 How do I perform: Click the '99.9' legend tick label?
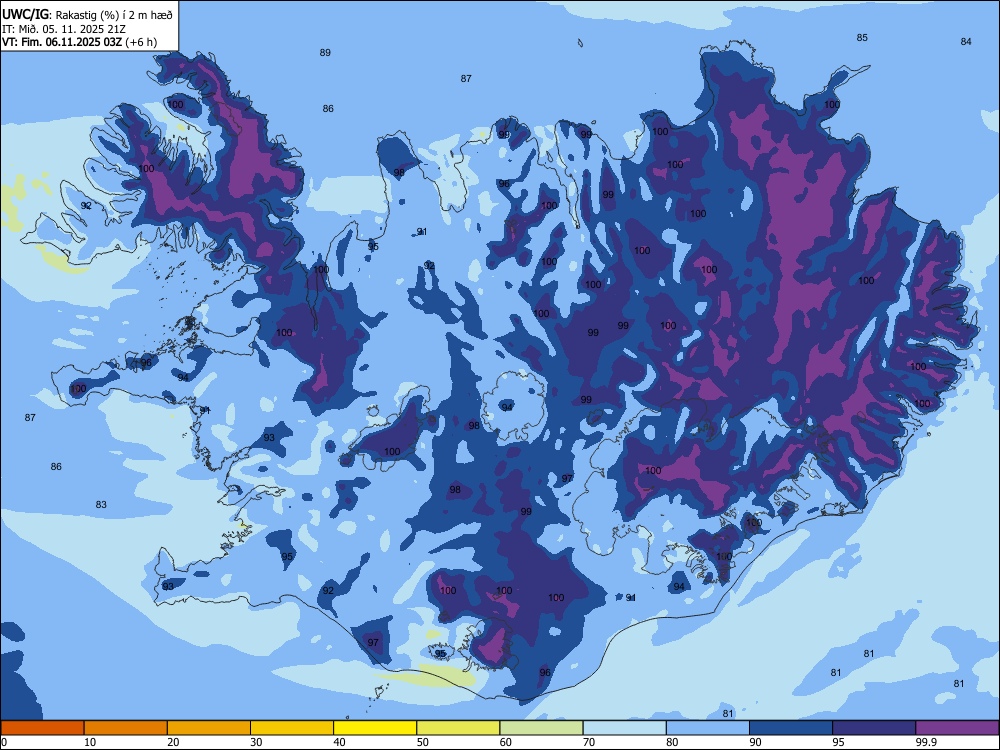click(x=926, y=742)
